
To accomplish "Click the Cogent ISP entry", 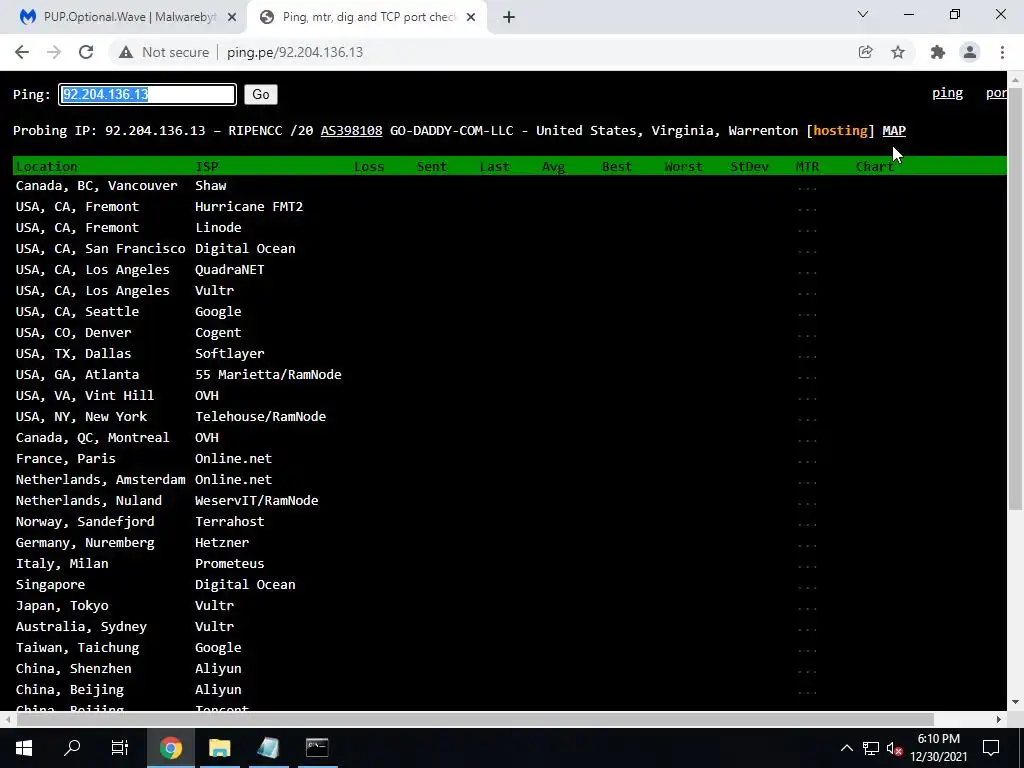I will 218,332.
